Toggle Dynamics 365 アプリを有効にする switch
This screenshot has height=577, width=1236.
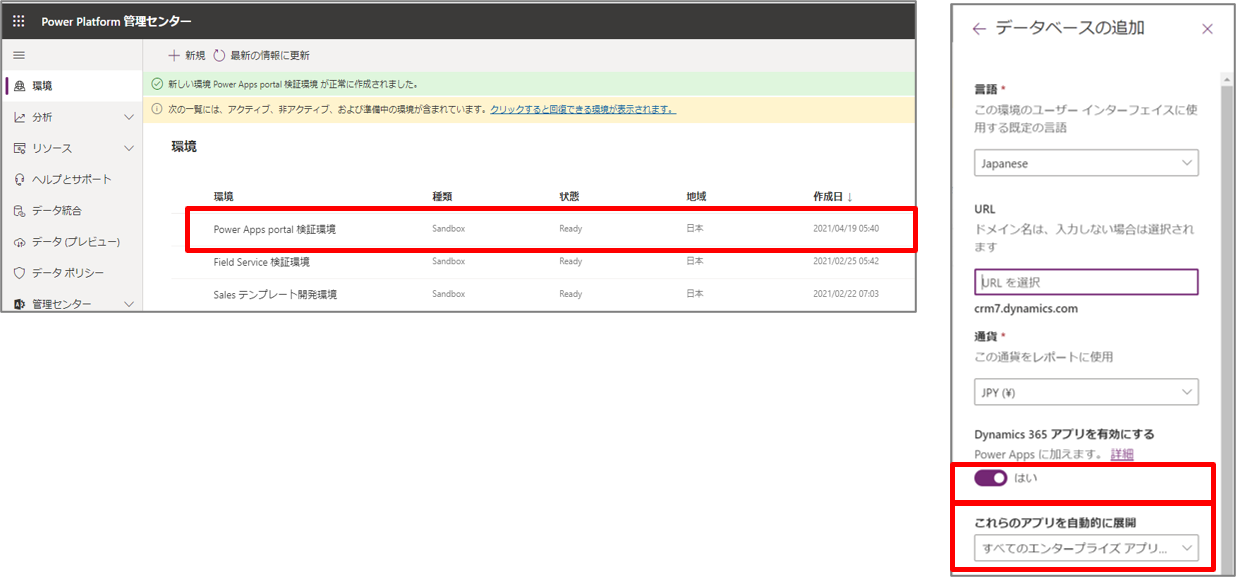pyautogui.click(x=991, y=478)
